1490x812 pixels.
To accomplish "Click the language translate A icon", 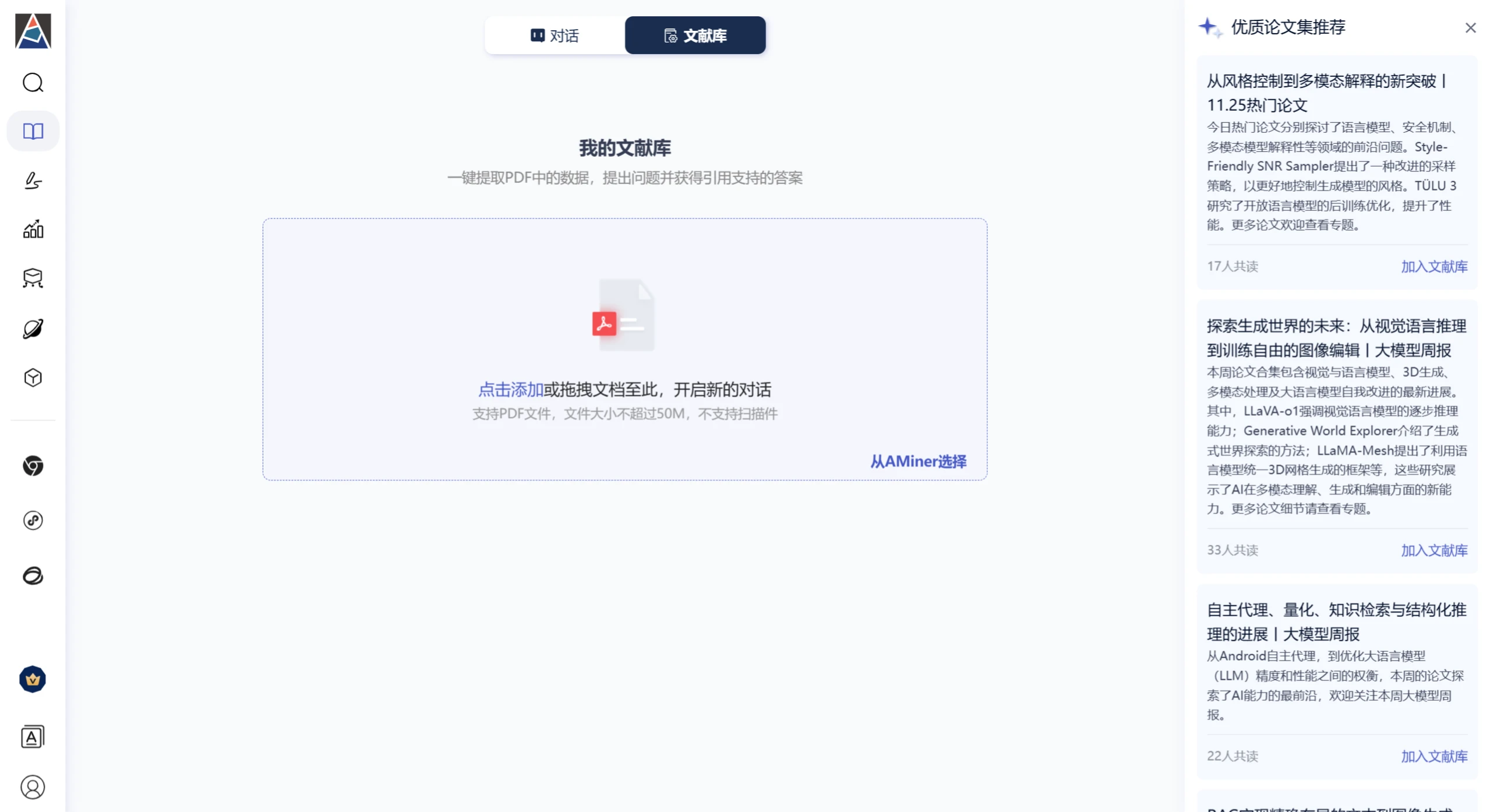I will point(33,737).
